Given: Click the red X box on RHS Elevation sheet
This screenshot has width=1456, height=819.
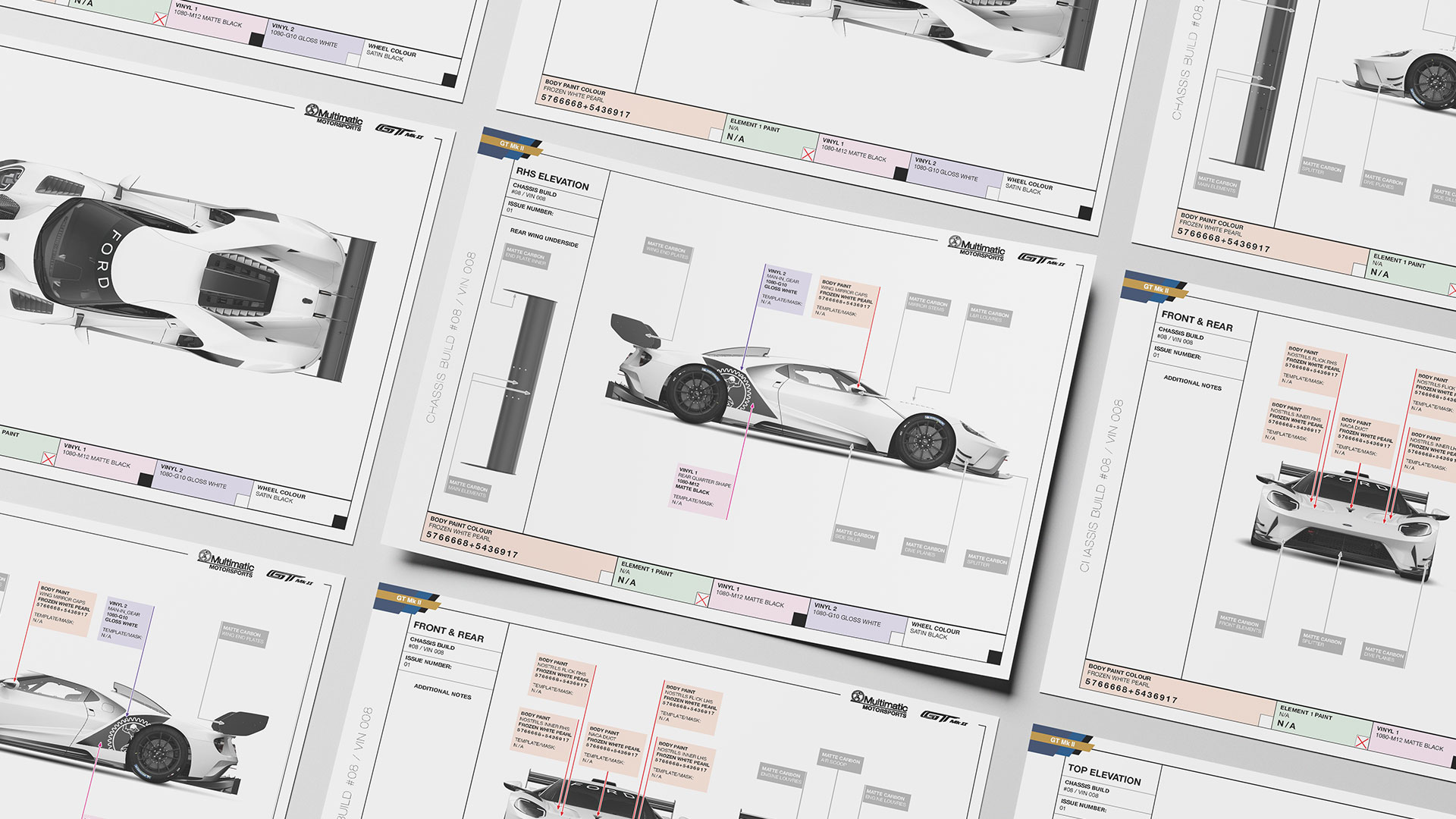Looking at the screenshot, I should tap(702, 600).
